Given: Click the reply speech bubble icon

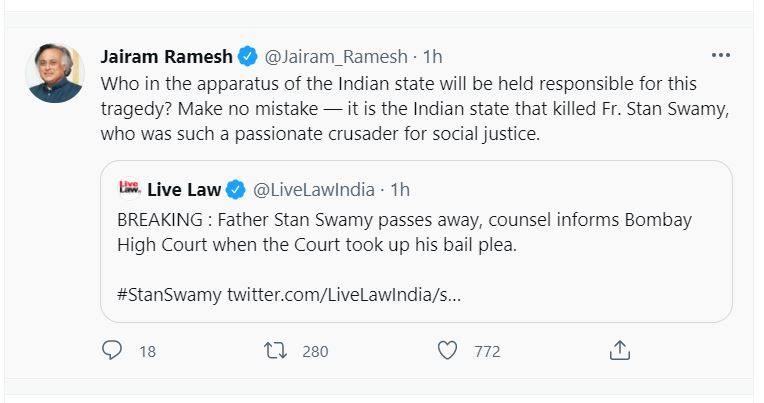Looking at the screenshot, I should [x=113, y=351].
